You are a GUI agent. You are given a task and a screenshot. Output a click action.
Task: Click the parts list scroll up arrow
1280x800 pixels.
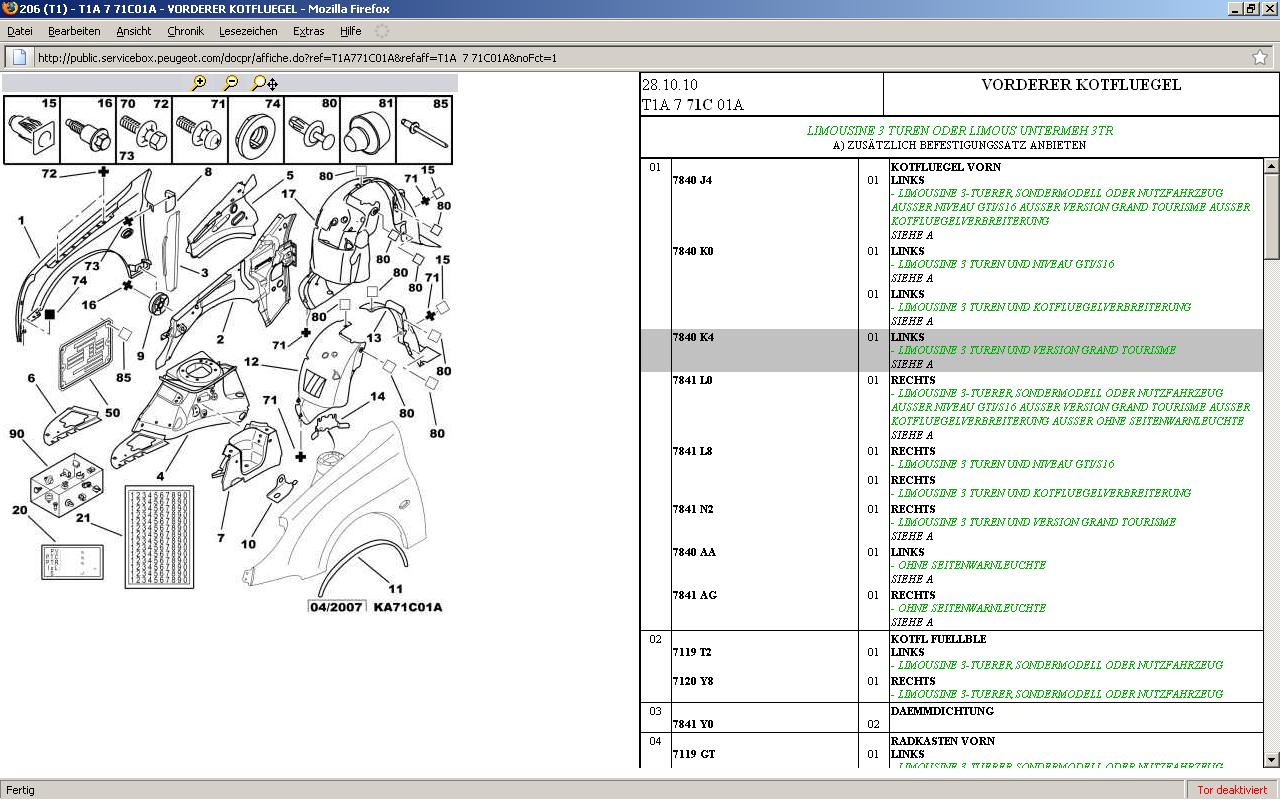tap(1271, 166)
